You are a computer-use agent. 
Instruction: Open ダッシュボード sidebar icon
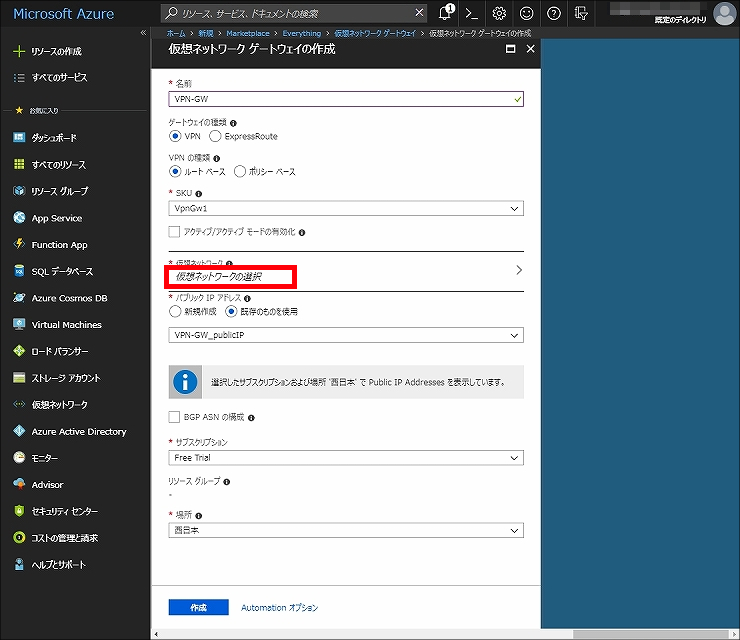(x=19, y=137)
